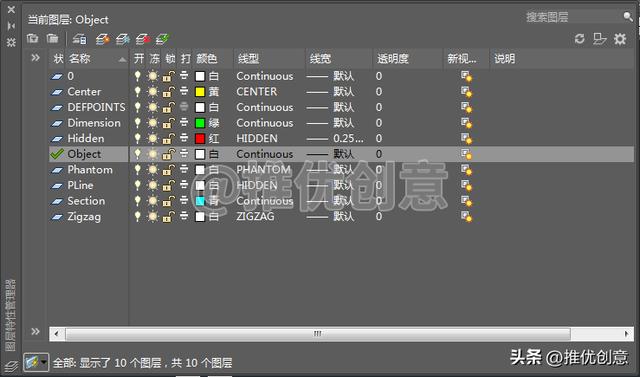Screen dimensions: 640x377
Task: Open red color swatch of Hidden layer
Action: click(200, 139)
